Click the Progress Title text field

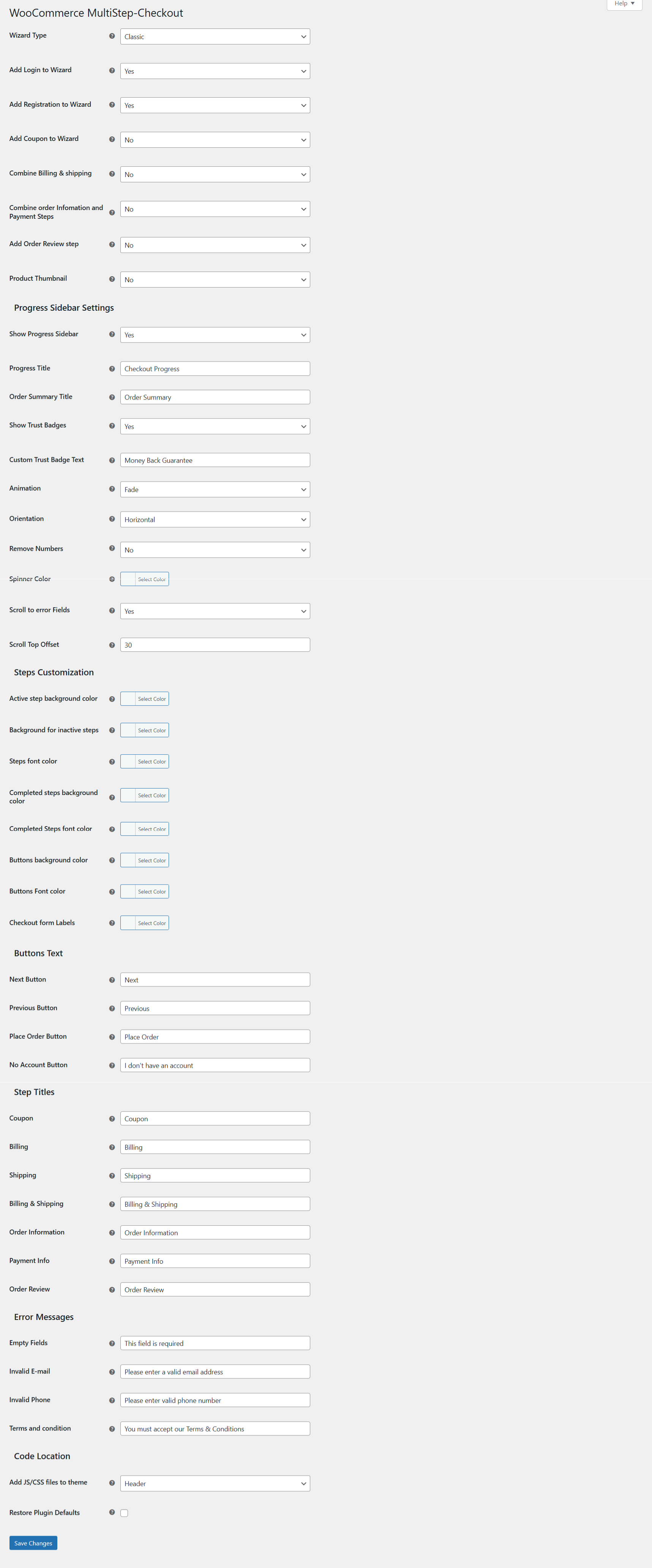215,369
